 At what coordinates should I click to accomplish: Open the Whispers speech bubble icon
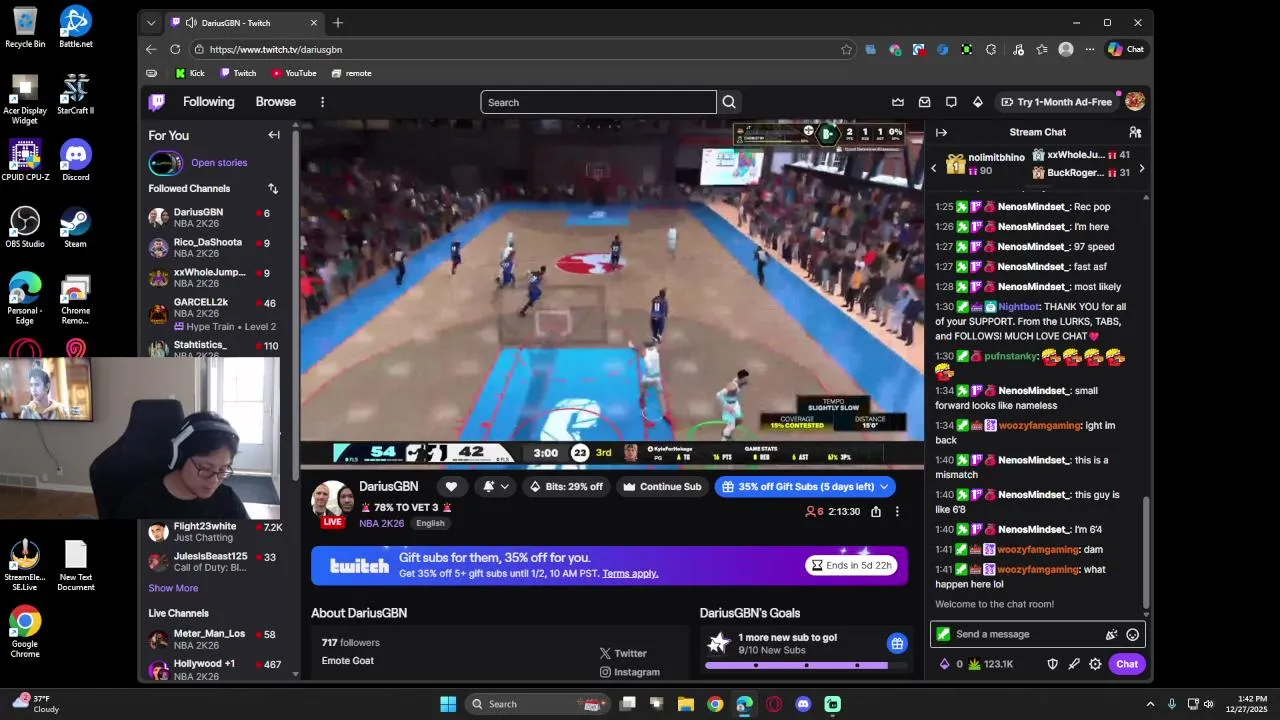pyautogui.click(x=951, y=102)
